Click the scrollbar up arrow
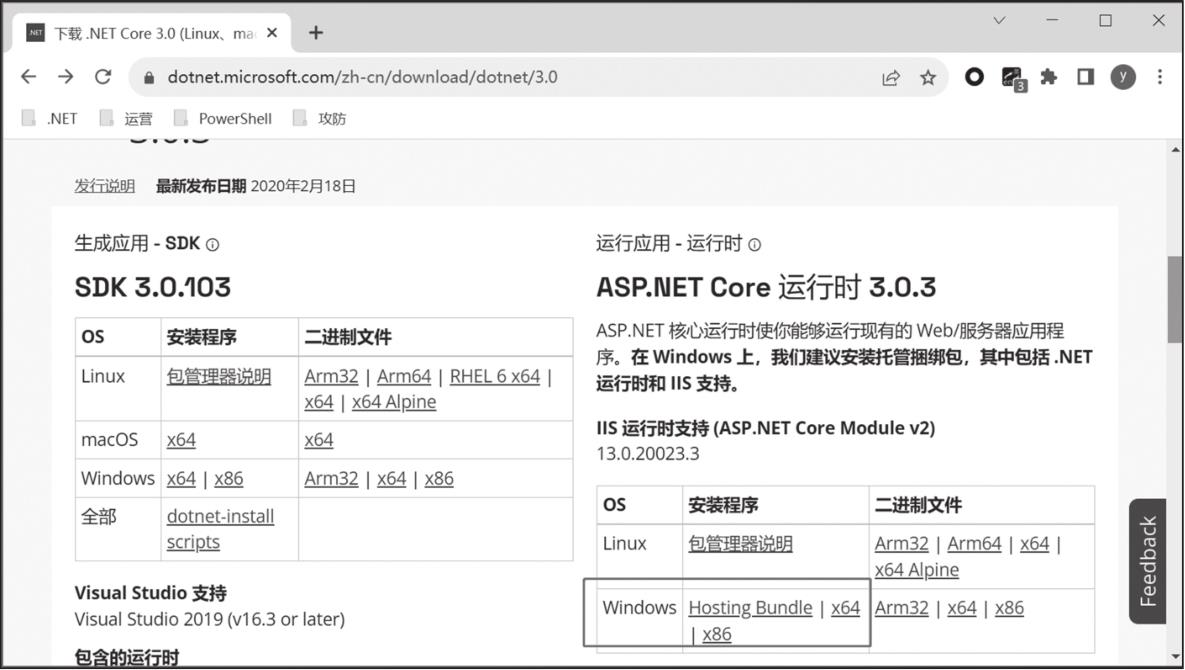The image size is (1185, 670). coord(1175,150)
